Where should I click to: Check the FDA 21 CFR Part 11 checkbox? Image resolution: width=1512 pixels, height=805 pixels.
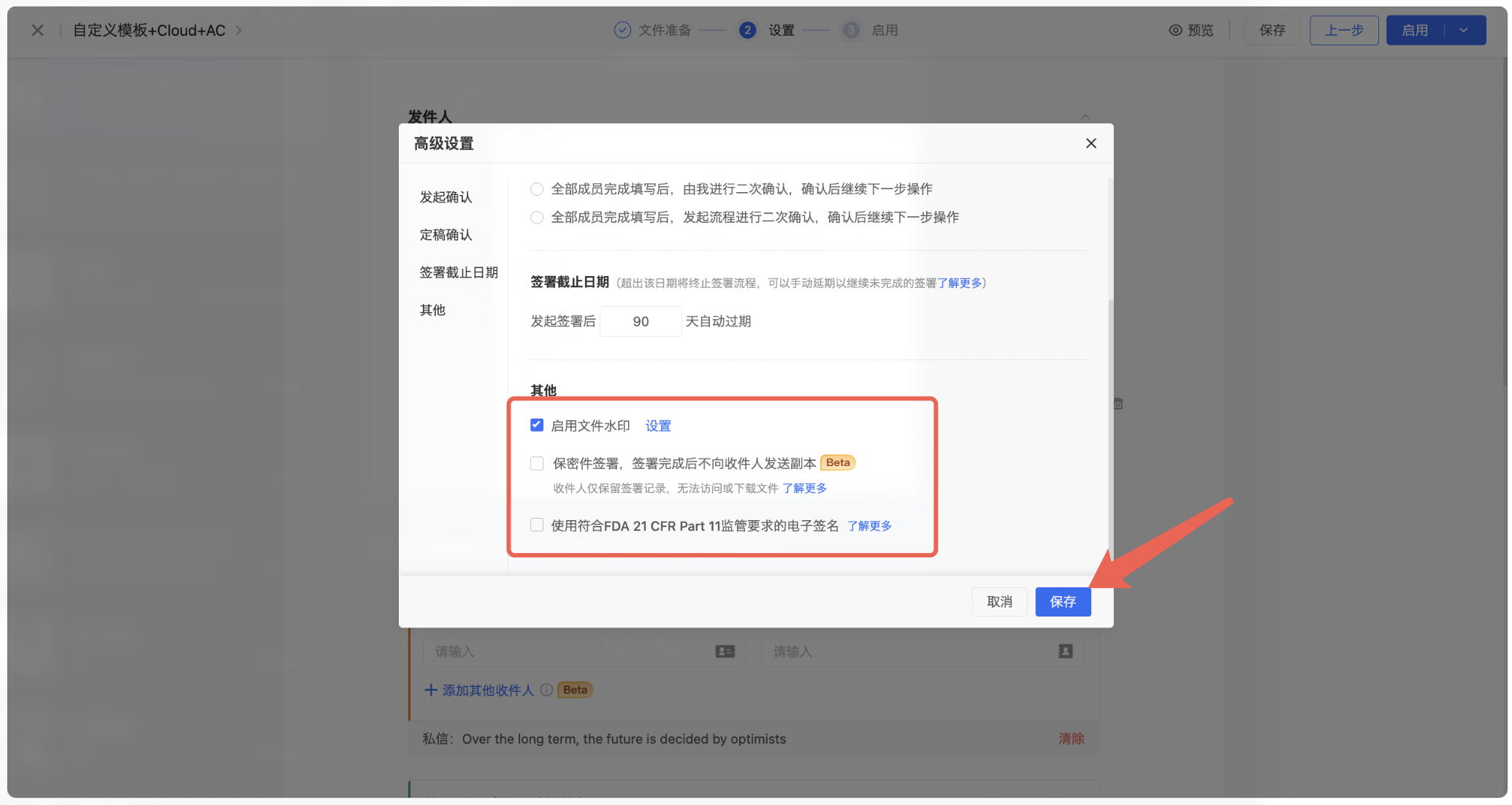click(537, 525)
